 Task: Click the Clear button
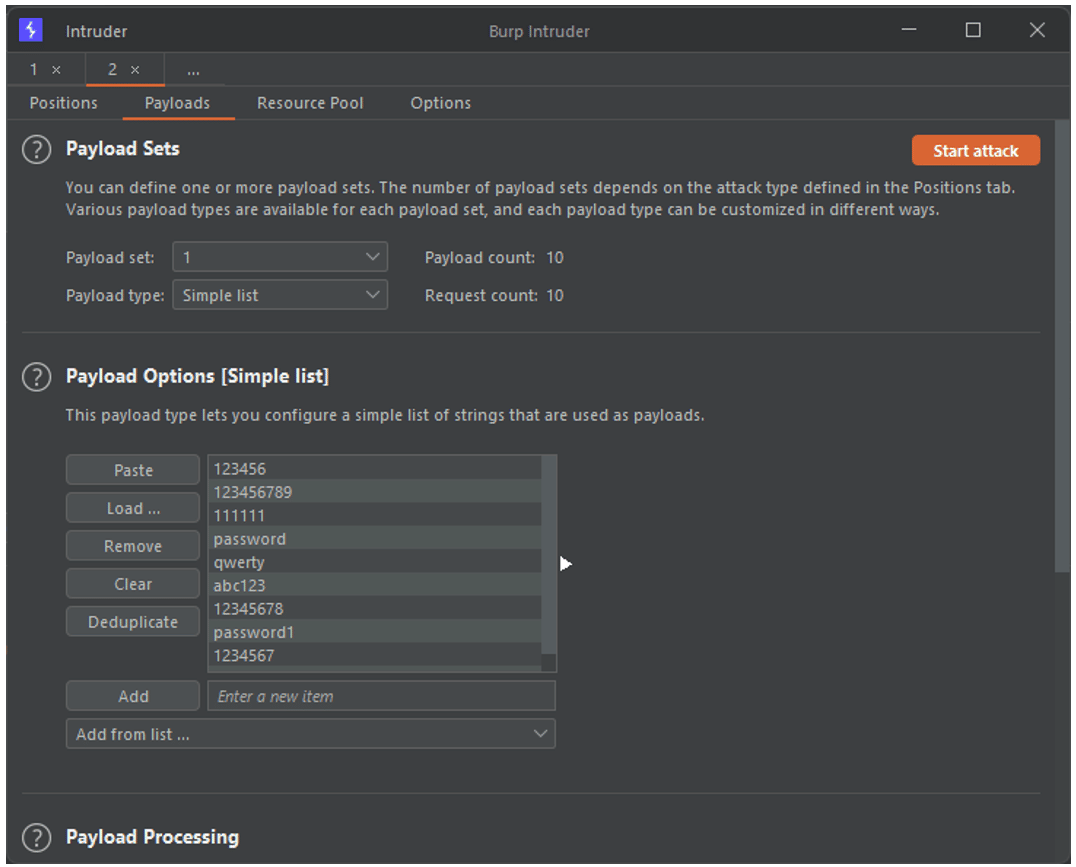pos(133,584)
